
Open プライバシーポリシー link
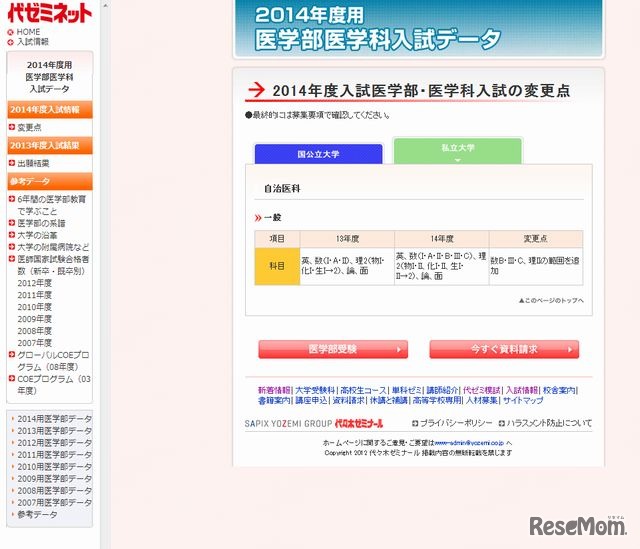[x=456, y=423]
